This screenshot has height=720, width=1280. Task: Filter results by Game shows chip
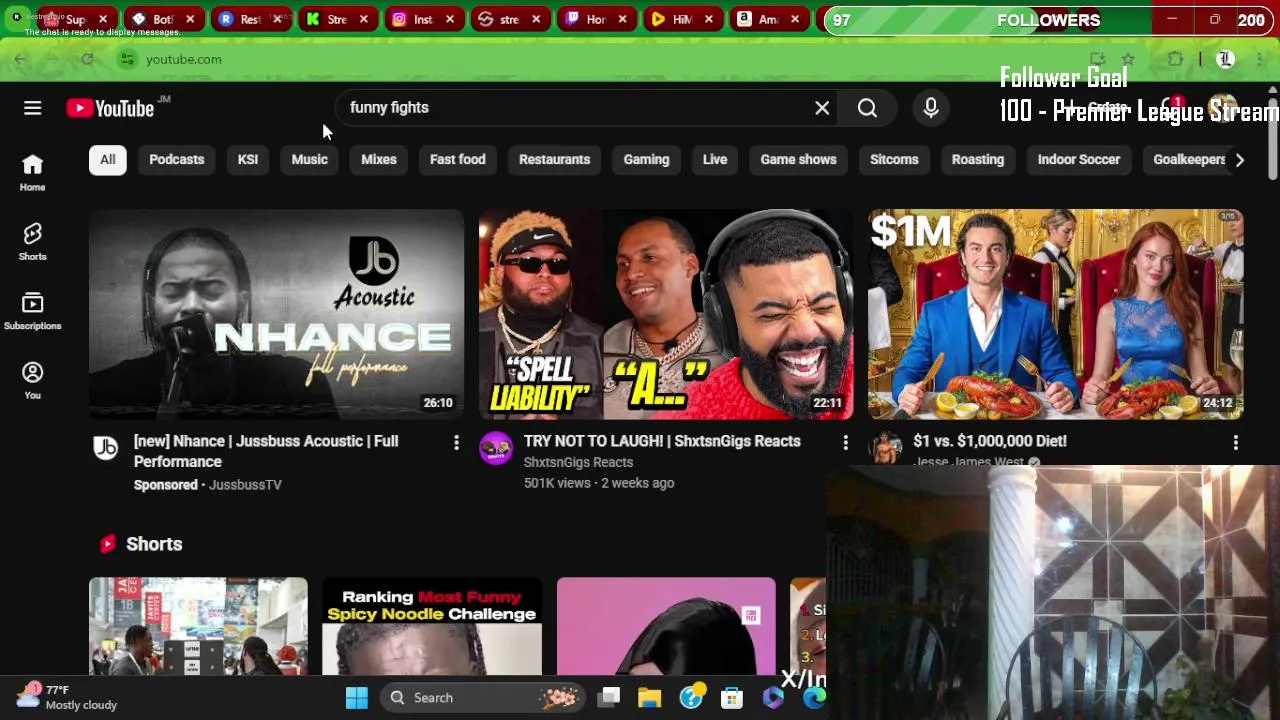click(798, 160)
